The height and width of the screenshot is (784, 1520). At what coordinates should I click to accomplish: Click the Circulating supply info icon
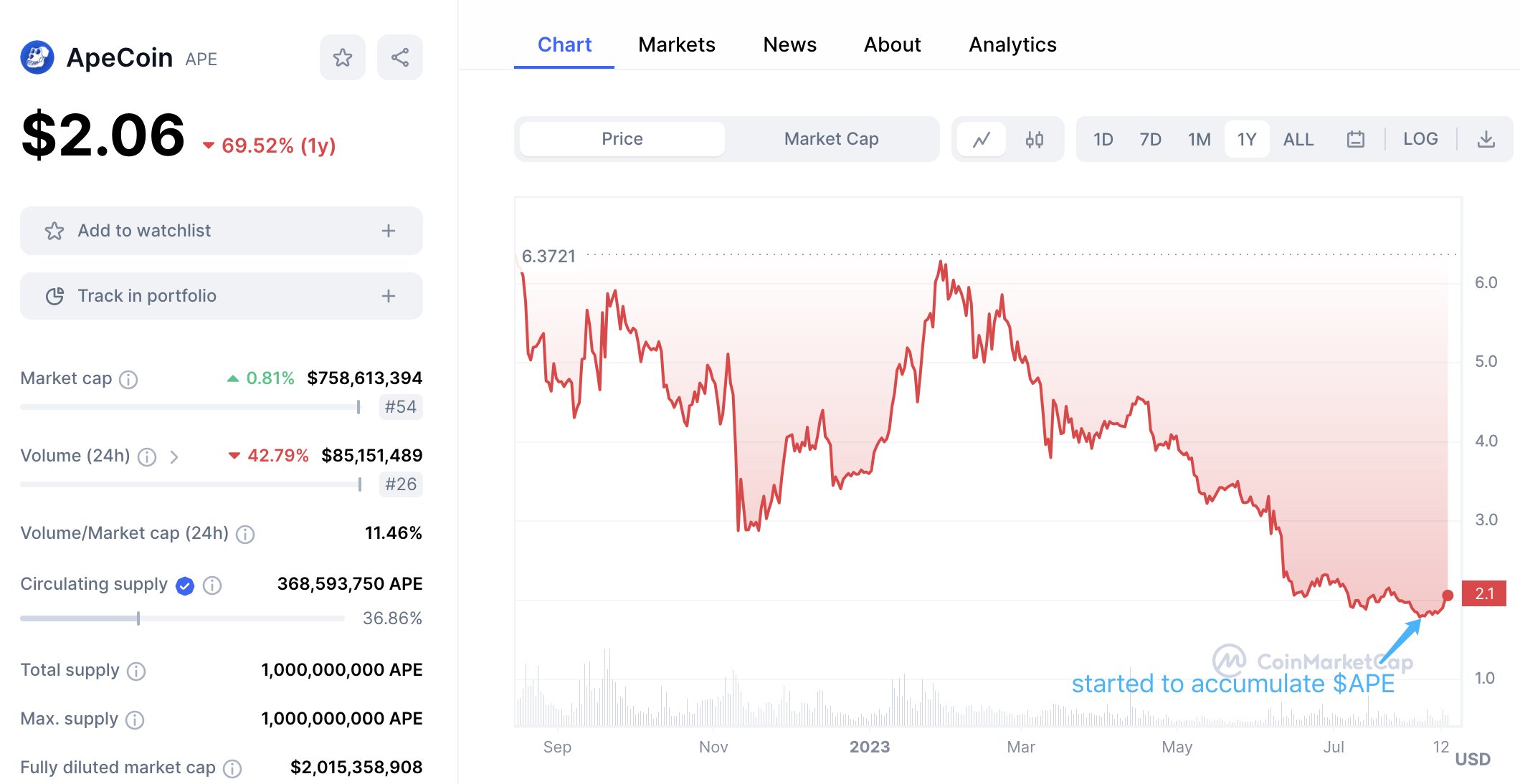tap(212, 585)
